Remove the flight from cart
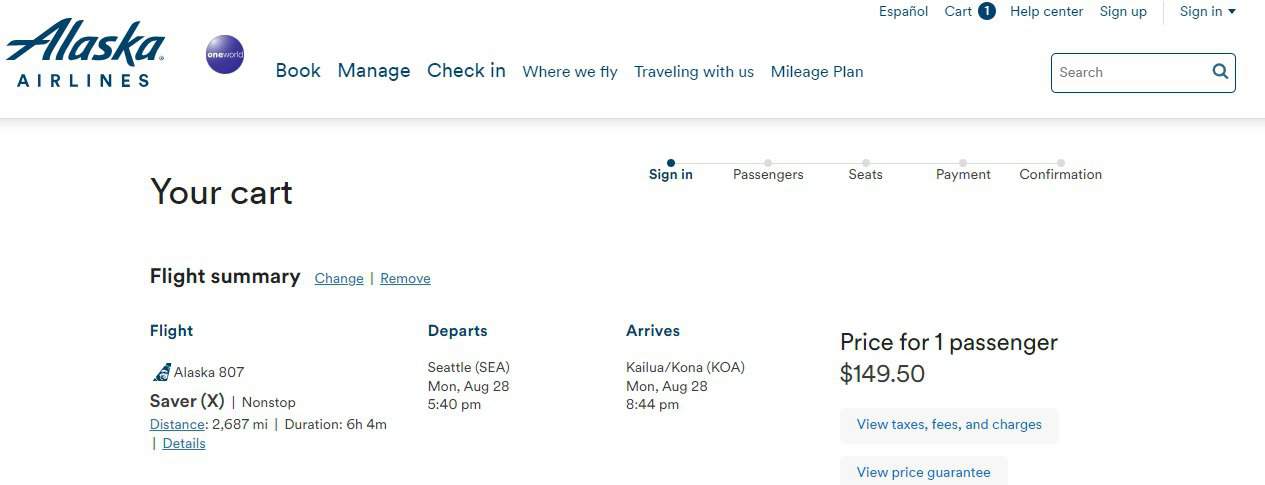The width and height of the screenshot is (1265, 485). (405, 278)
